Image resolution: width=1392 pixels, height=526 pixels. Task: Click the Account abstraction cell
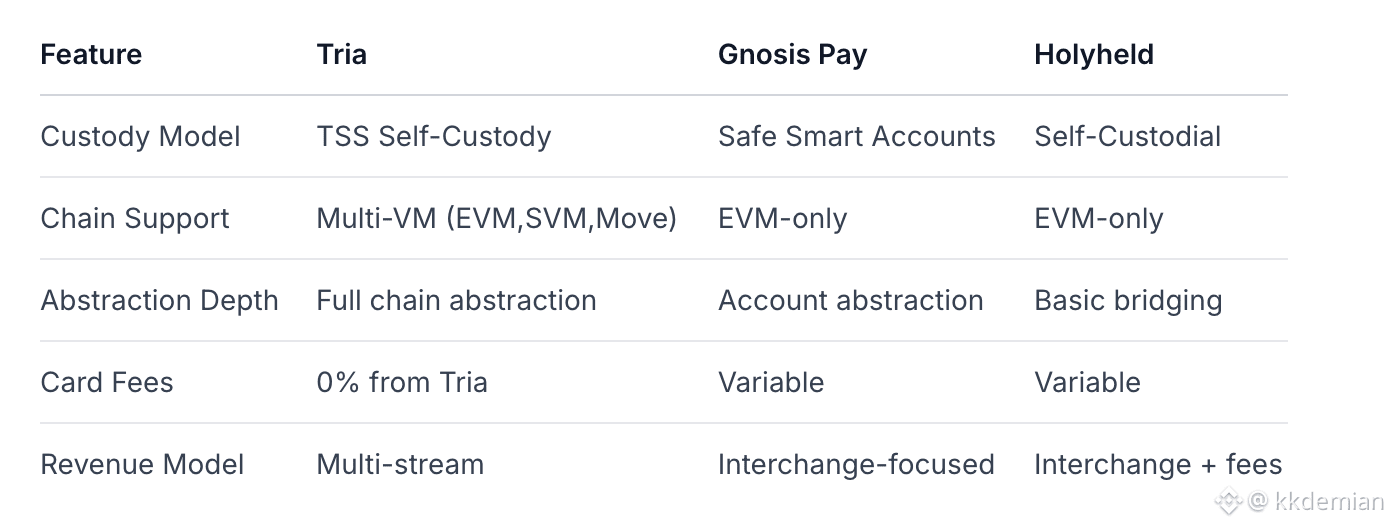(x=851, y=300)
